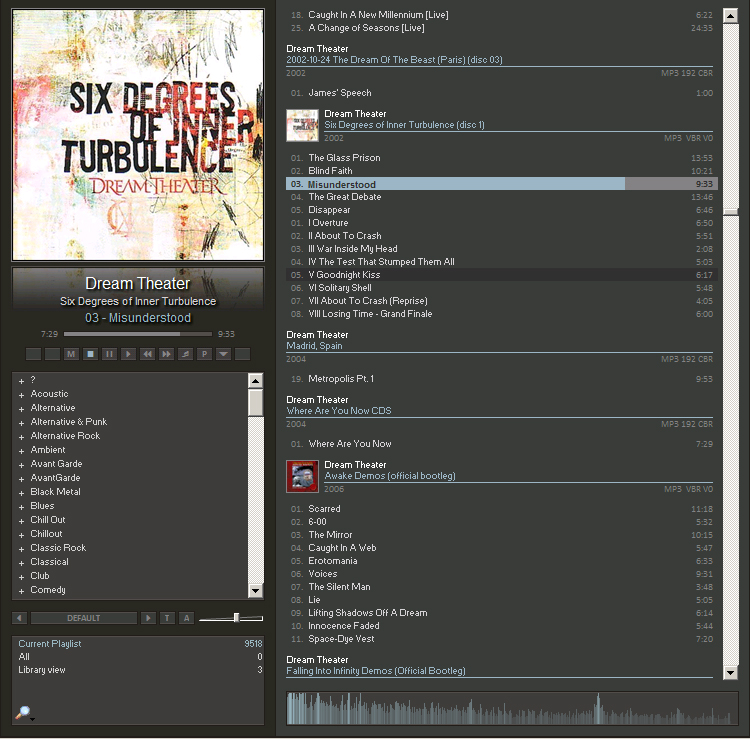The height and width of the screenshot is (740, 750).
Task: Select the playing track Misunderstood
Action: (502, 184)
